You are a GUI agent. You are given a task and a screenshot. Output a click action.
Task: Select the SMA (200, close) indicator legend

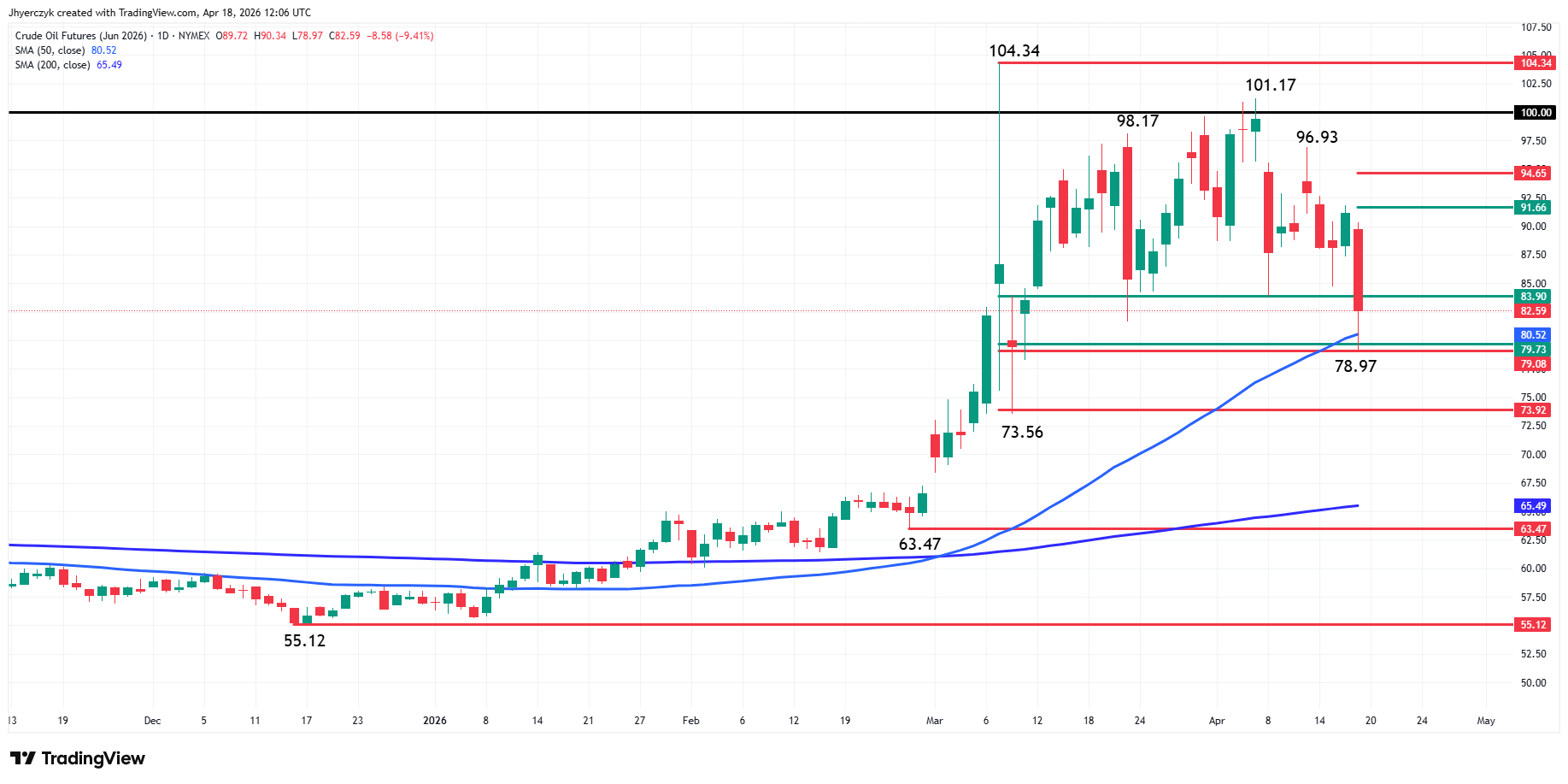pyautogui.click(x=52, y=65)
